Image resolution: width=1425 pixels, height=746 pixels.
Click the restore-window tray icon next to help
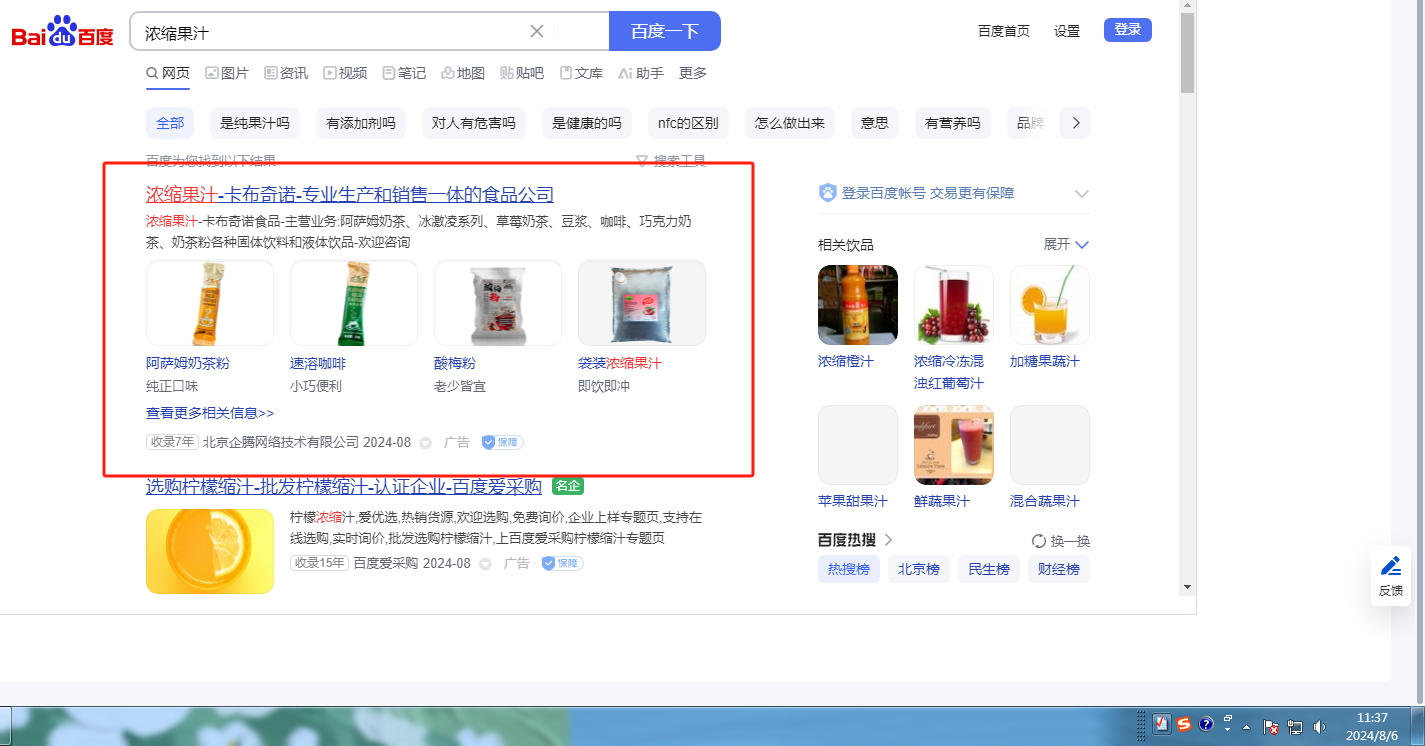1228,719
